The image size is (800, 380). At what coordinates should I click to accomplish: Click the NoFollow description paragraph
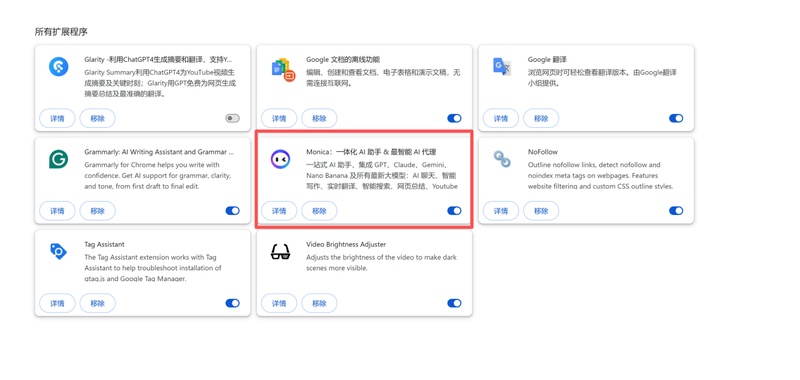click(x=601, y=175)
